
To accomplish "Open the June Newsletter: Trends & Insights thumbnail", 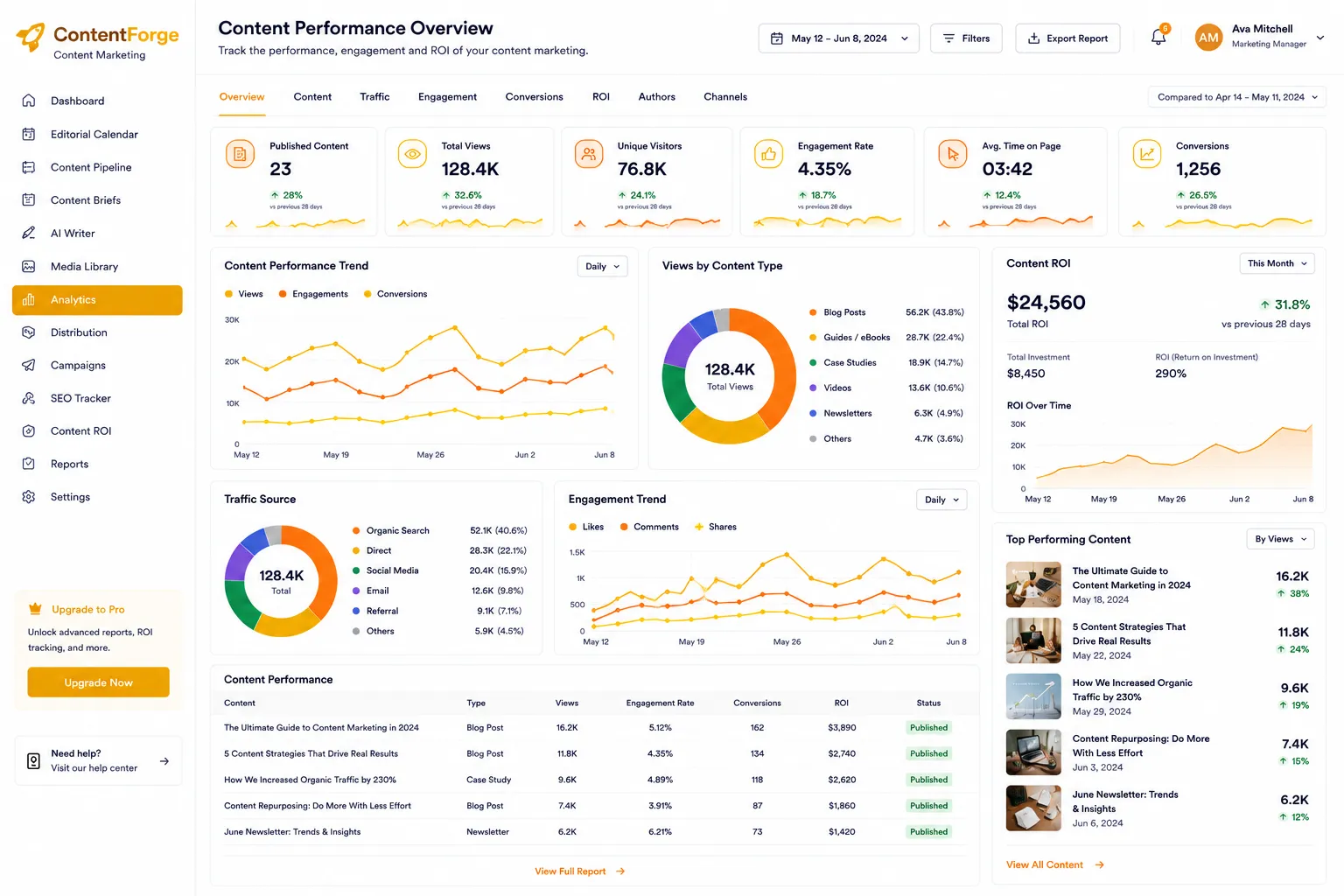I will (x=1033, y=808).
